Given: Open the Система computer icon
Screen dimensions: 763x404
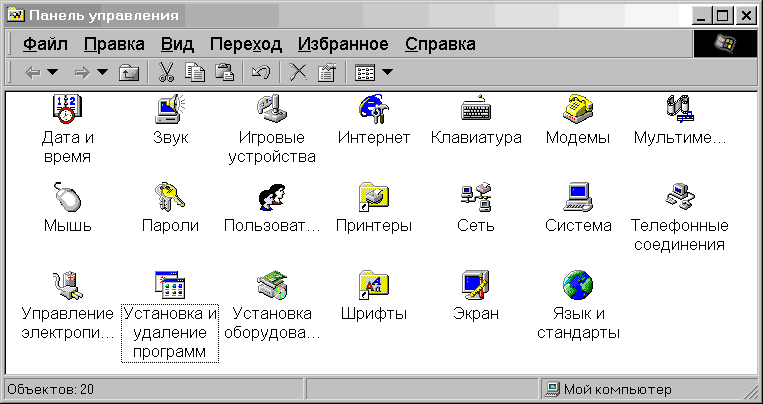Looking at the screenshot, I should (578, 197).
